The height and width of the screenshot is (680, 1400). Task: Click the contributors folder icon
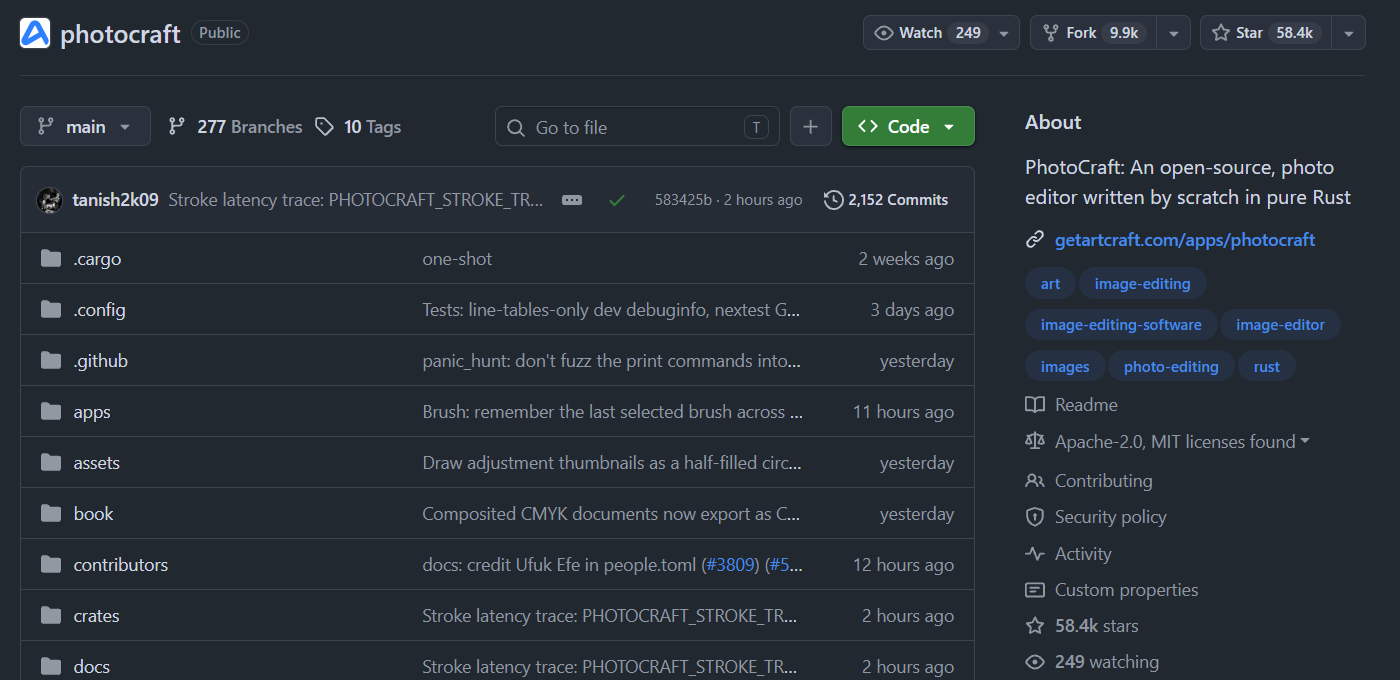click(x=51, y=565)
